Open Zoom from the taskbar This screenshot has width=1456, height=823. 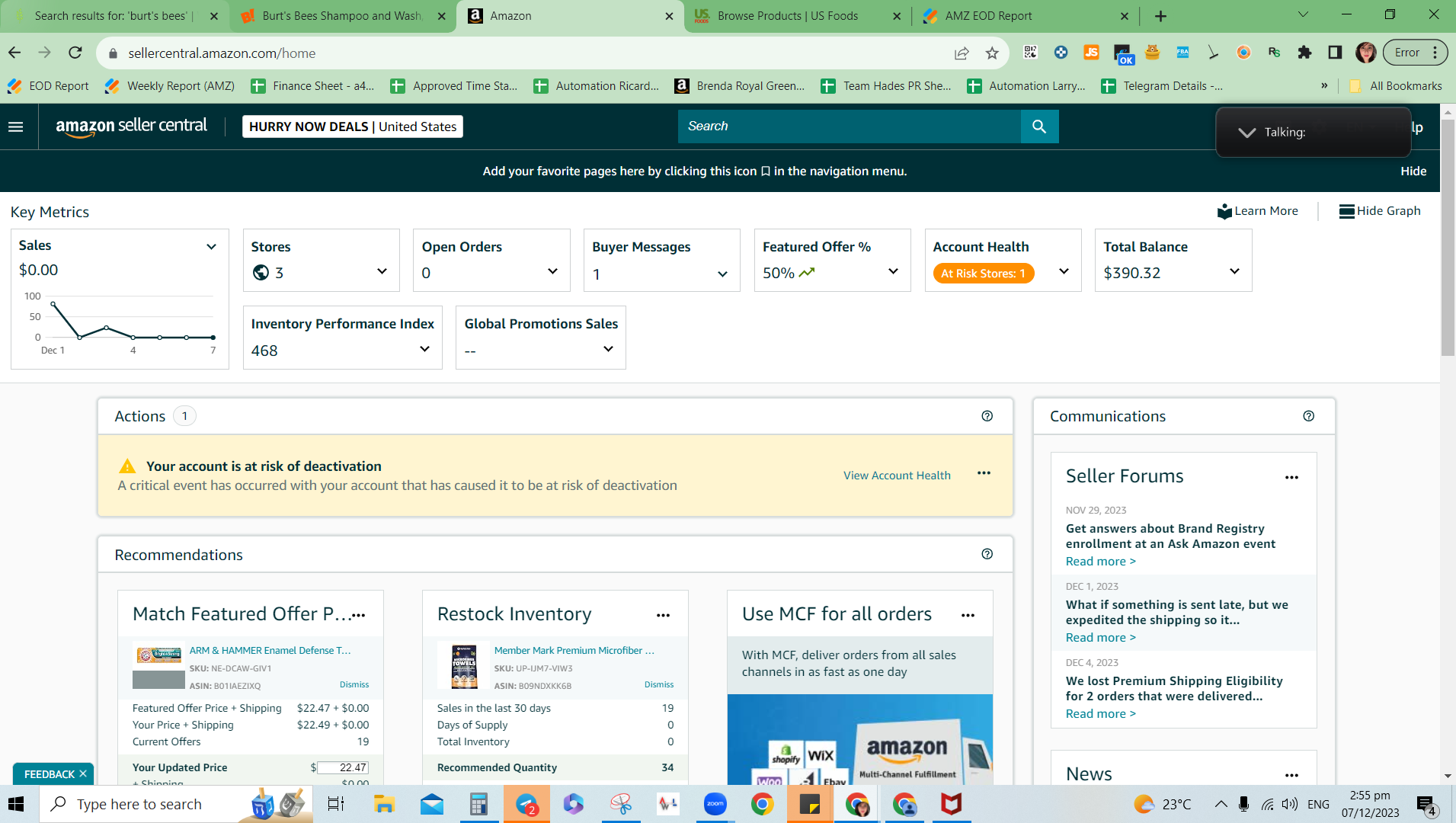pyautogui.click(x=715, y=804)
